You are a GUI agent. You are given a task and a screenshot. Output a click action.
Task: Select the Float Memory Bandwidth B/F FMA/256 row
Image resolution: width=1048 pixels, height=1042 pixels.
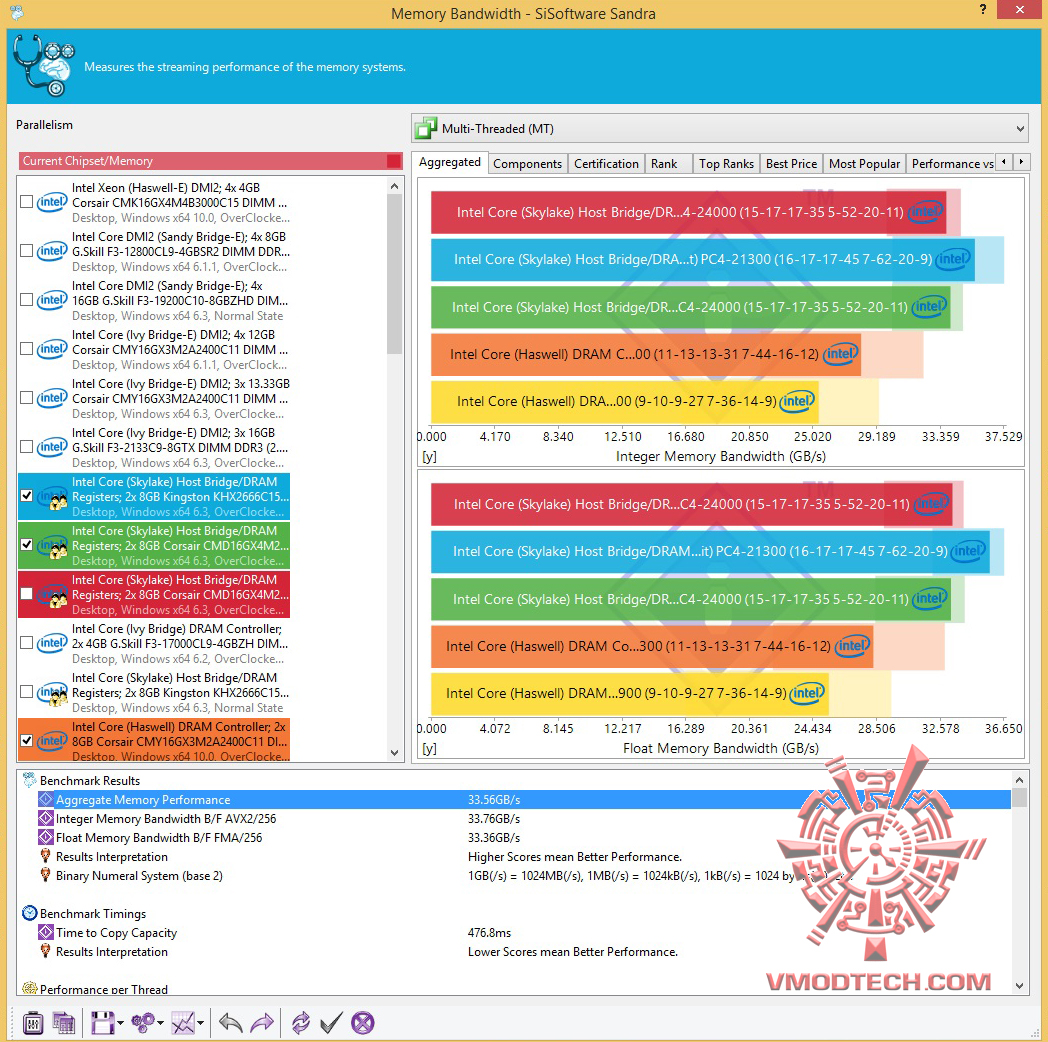[524, 837]
